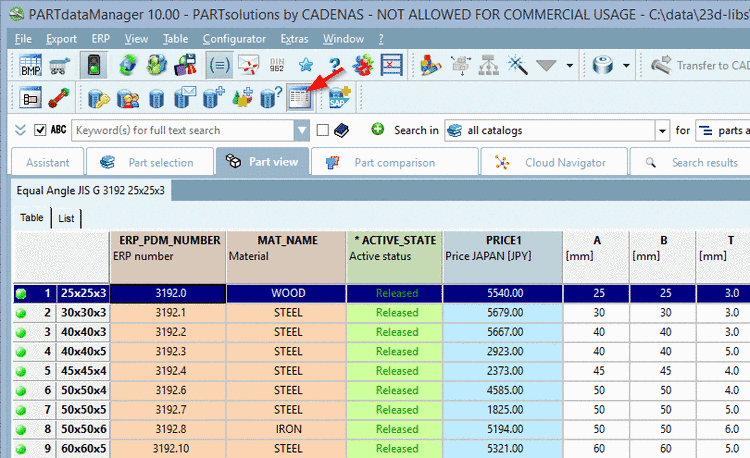
Task: Toggle the traffic light status icon
Action: pyautogui.click(x=94, y=65)
